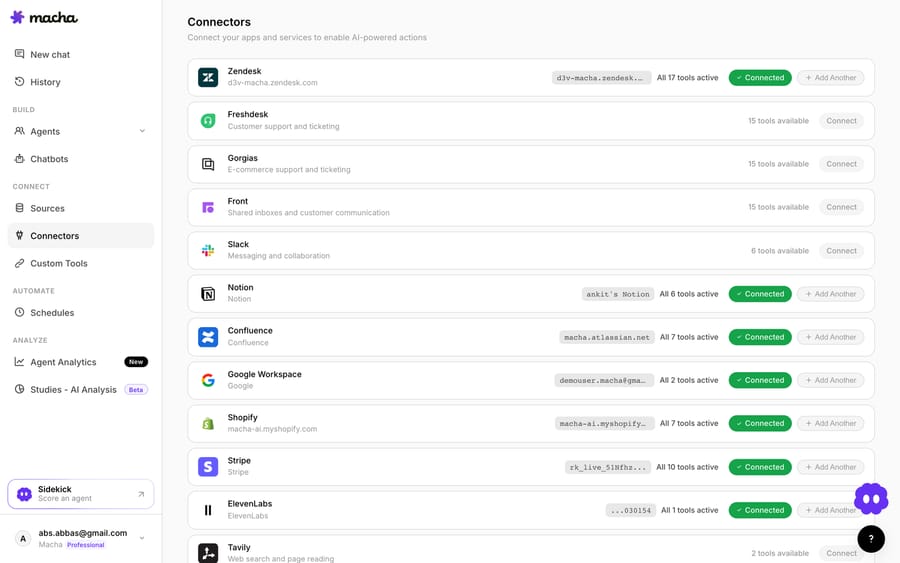Click the Confluence logo icon
This screenshot has height=563, width=900.
pos(208,337)
